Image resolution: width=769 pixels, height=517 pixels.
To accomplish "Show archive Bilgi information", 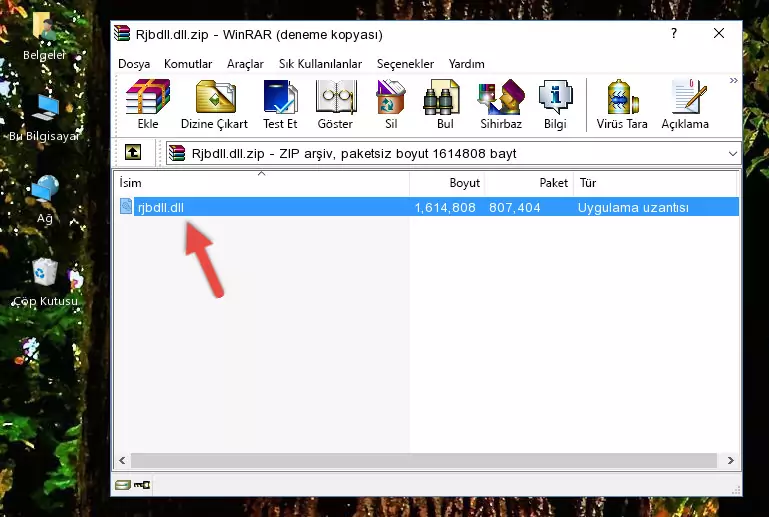I will [x=555, y=104].
